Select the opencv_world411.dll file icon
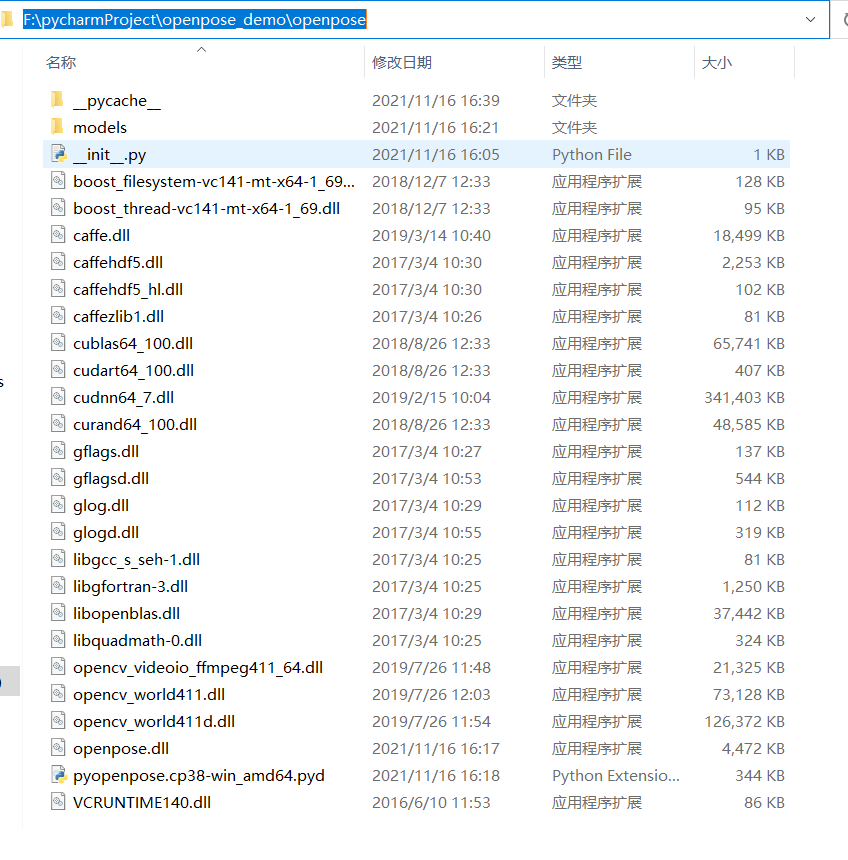This screenshot has height=860, width=848. pyautogui.click(x=60, y=693)
